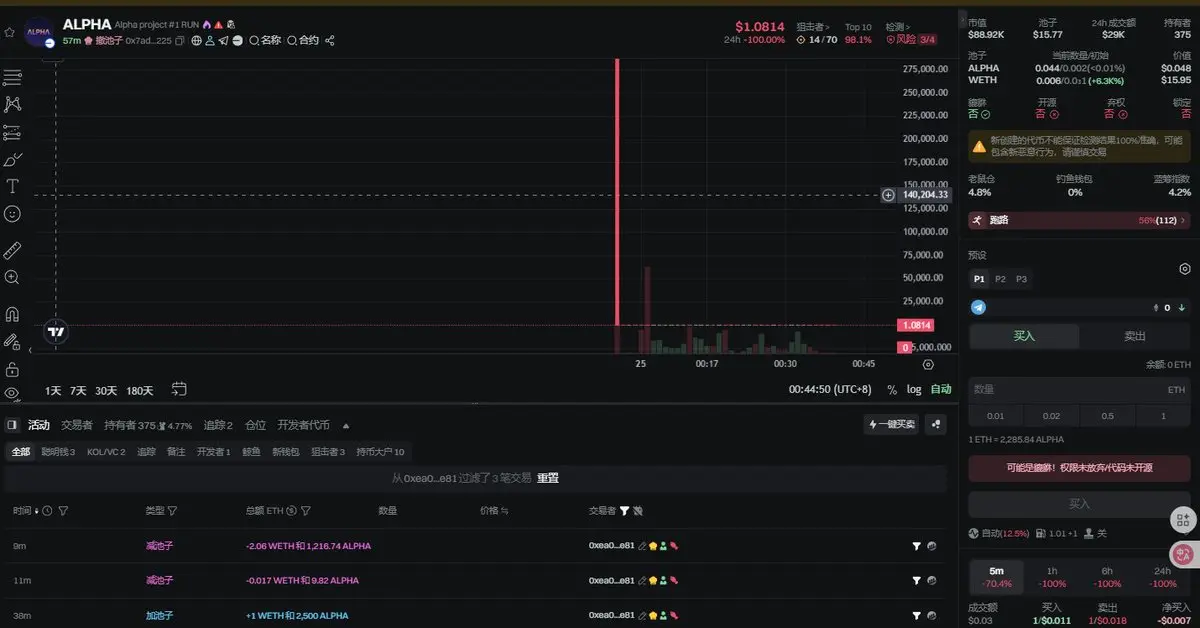The image size is (1200, 628).
Task: Filter trades by 聪明钱 3
Action: [59, 452]
